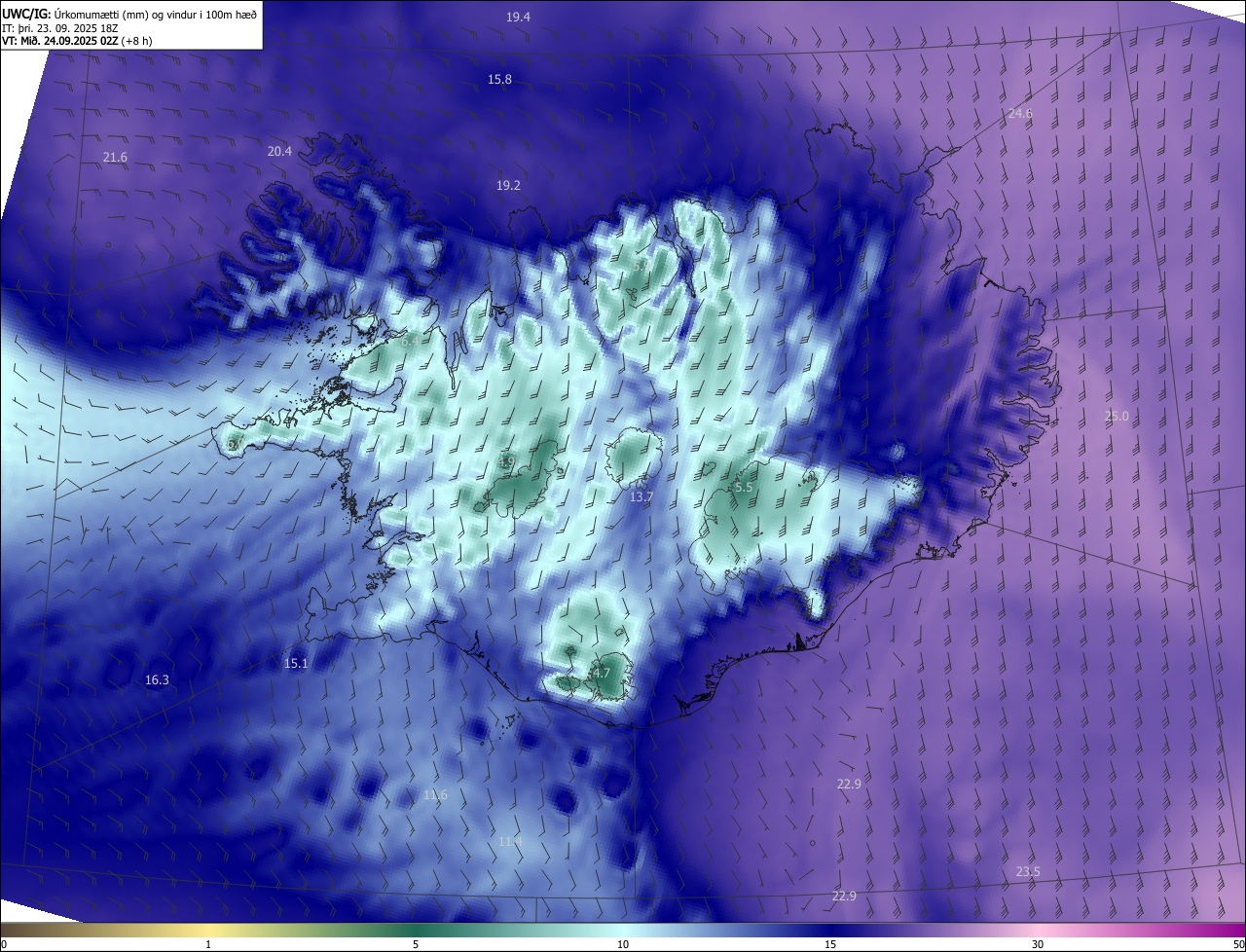Image resolution: width=1246 pixels, height=952 pixels.
Task: Click the map value label 15.8
Action: (499, 79)
